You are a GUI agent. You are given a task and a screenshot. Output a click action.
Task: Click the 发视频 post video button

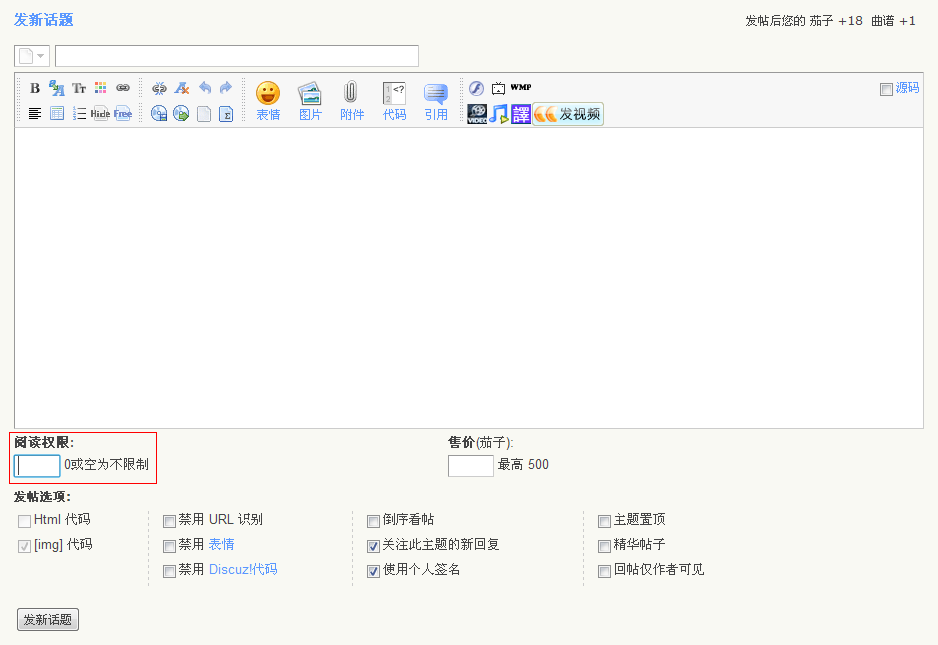tap(568, 114)
